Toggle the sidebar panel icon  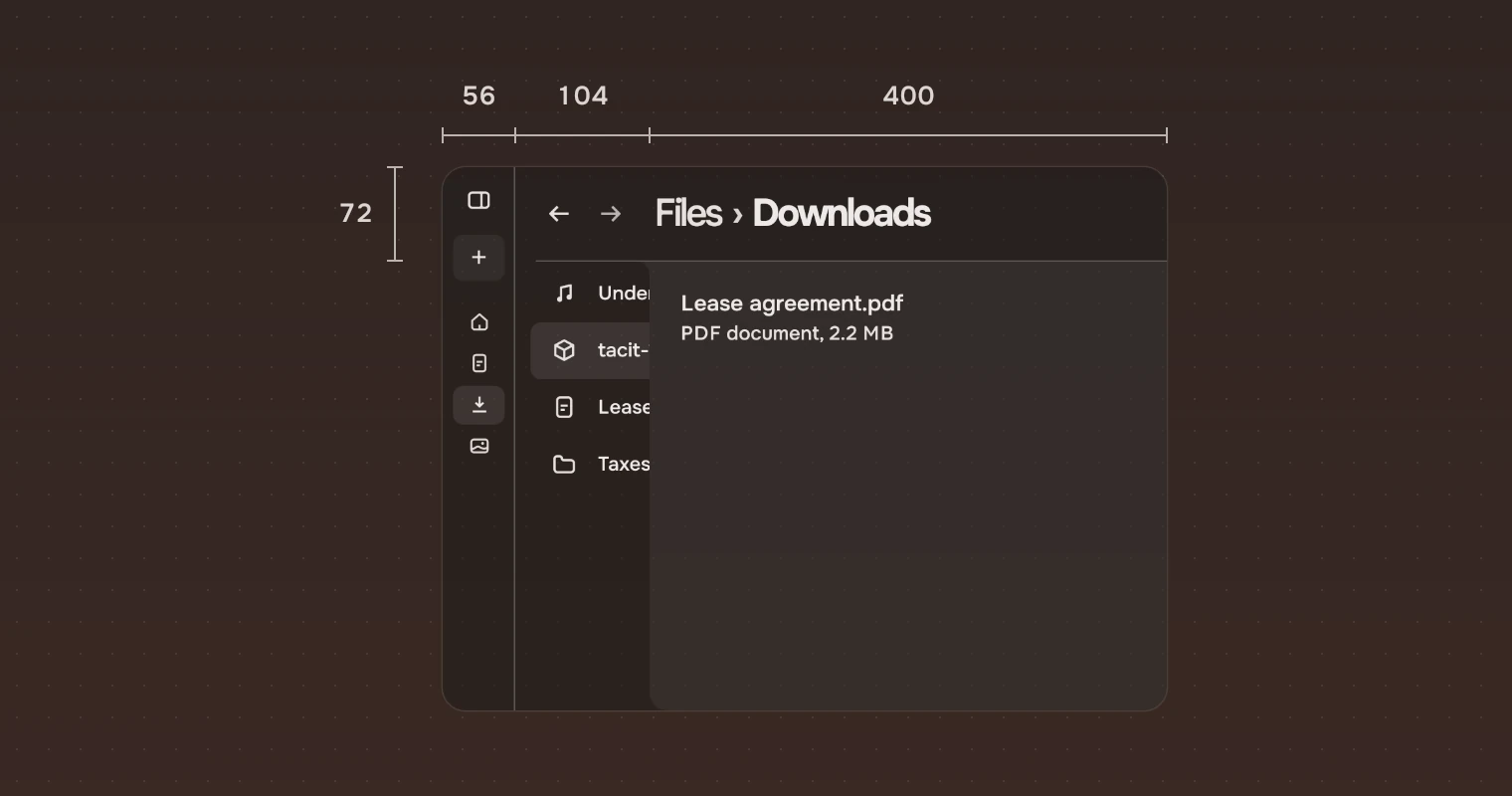click(478, 200)
